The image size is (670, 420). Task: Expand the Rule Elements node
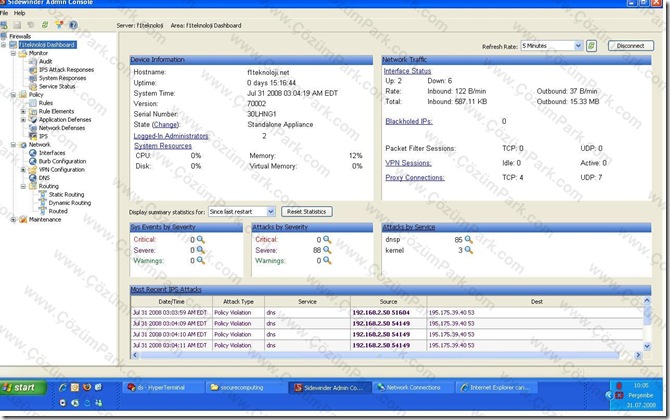[23, 111]
